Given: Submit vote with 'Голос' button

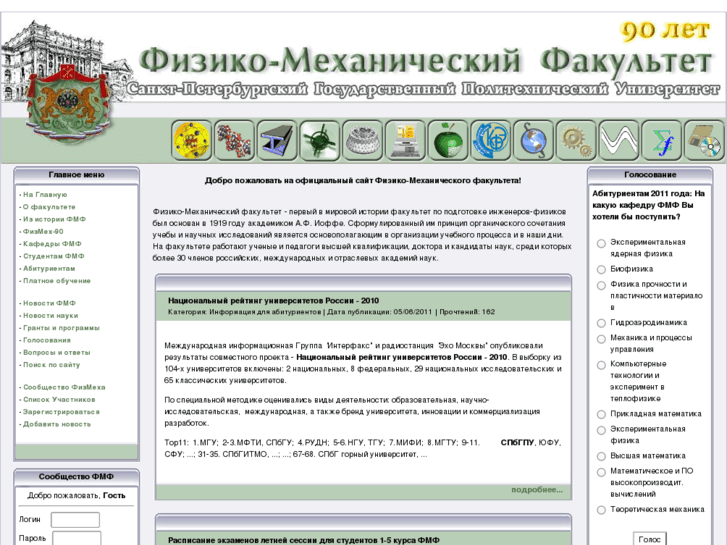Looking at the screenshot, I should 650,539.
